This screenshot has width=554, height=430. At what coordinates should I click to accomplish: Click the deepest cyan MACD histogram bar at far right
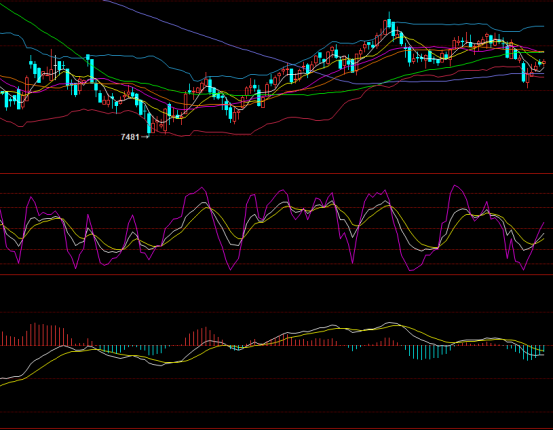(528, 353)
